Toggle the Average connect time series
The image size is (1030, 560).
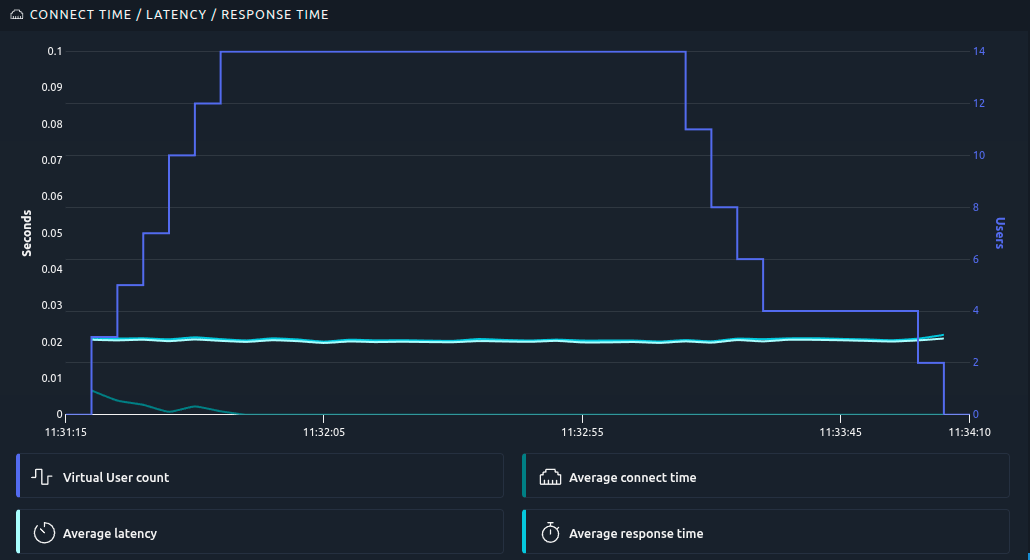[766, 475]
